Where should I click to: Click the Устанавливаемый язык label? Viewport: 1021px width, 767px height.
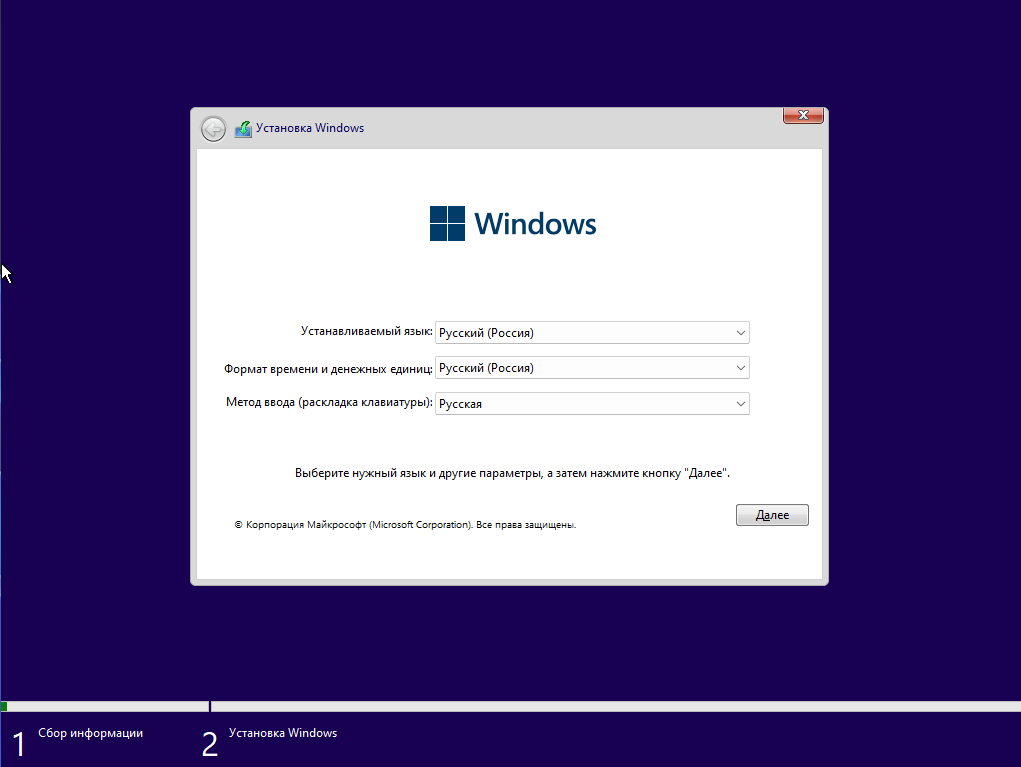[366, 331]
